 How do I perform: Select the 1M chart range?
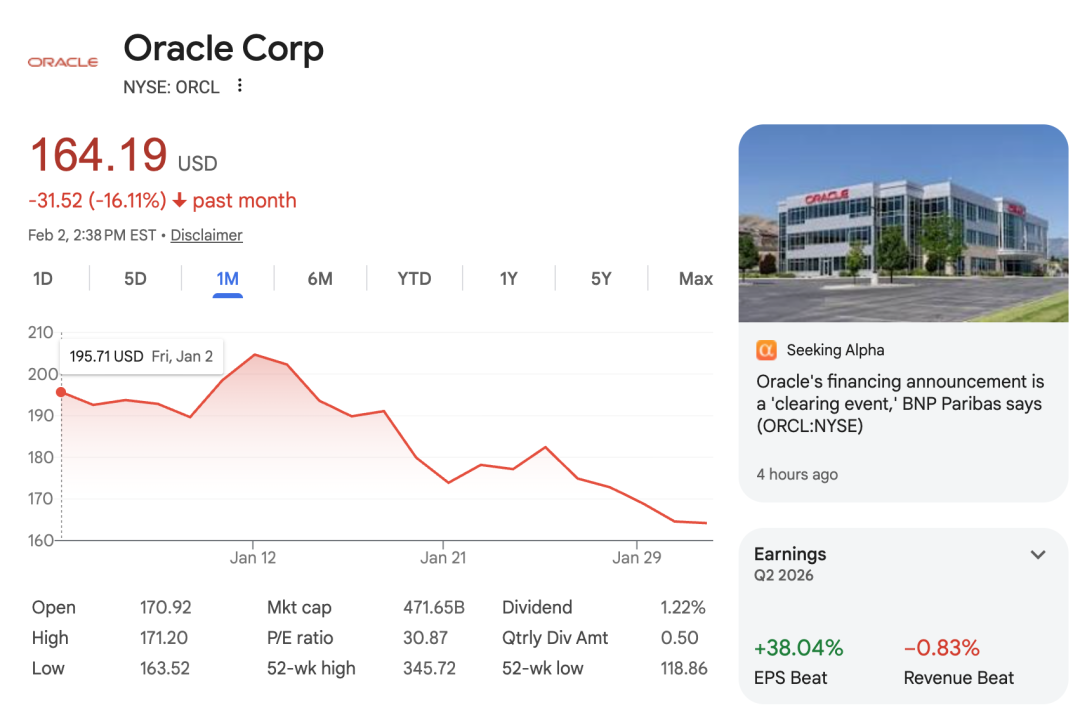point(228,279)
